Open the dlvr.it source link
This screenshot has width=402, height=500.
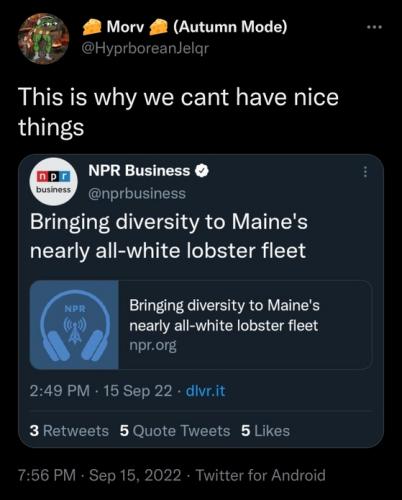click(205, 391)
